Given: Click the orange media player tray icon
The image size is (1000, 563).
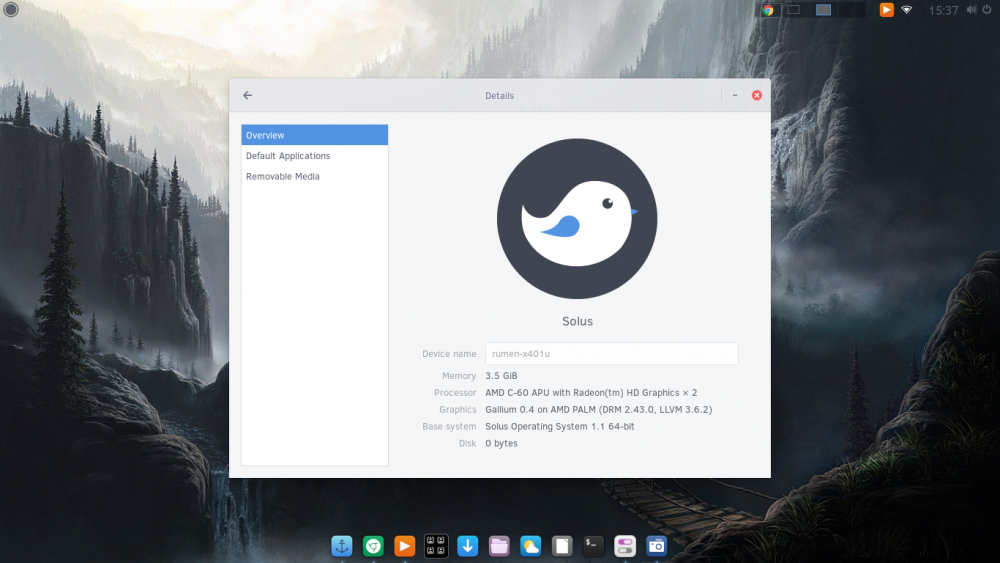Looking at the screenshot, I should (x=886, y=10).
